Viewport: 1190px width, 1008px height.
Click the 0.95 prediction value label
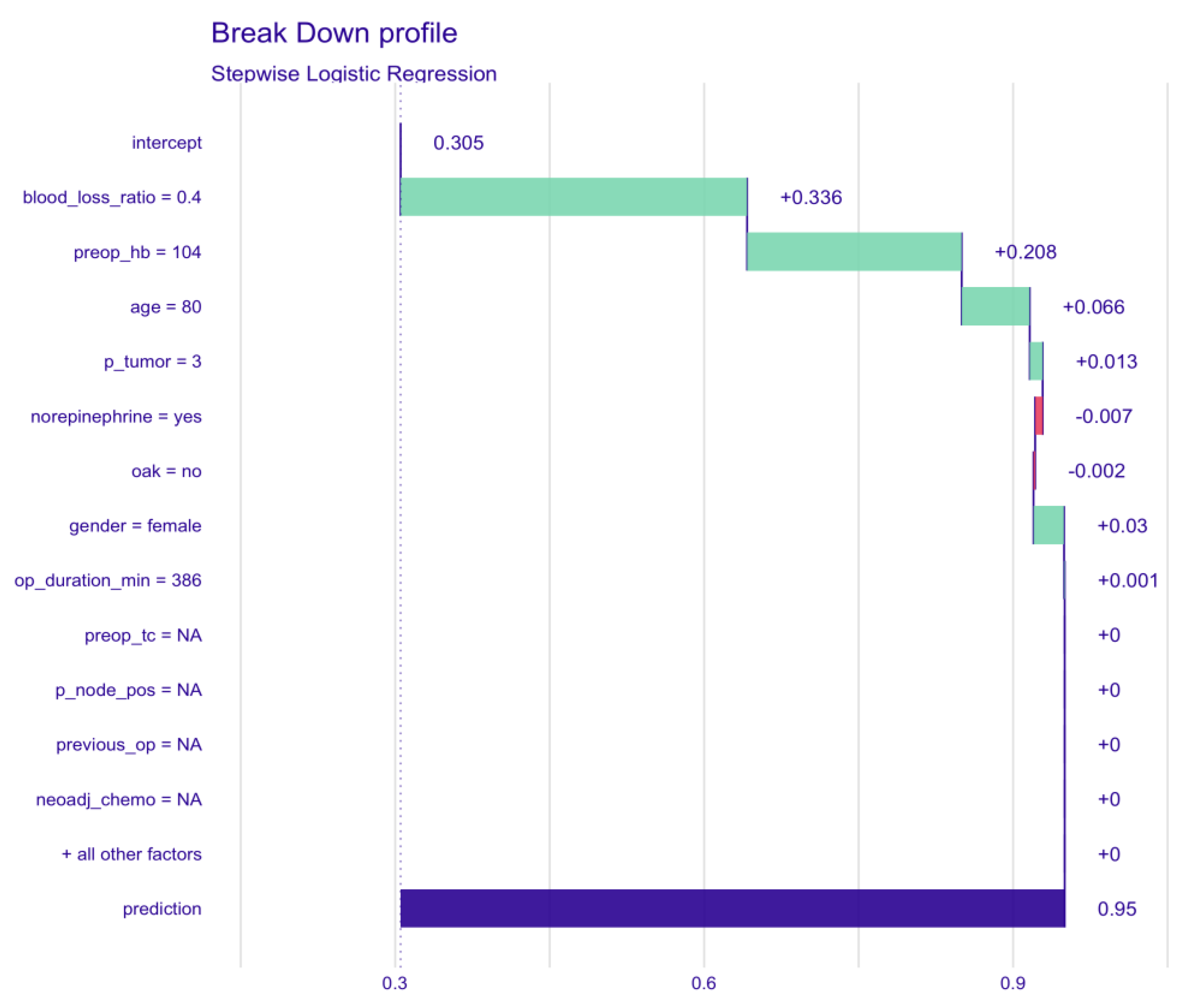click(1117, 909)
